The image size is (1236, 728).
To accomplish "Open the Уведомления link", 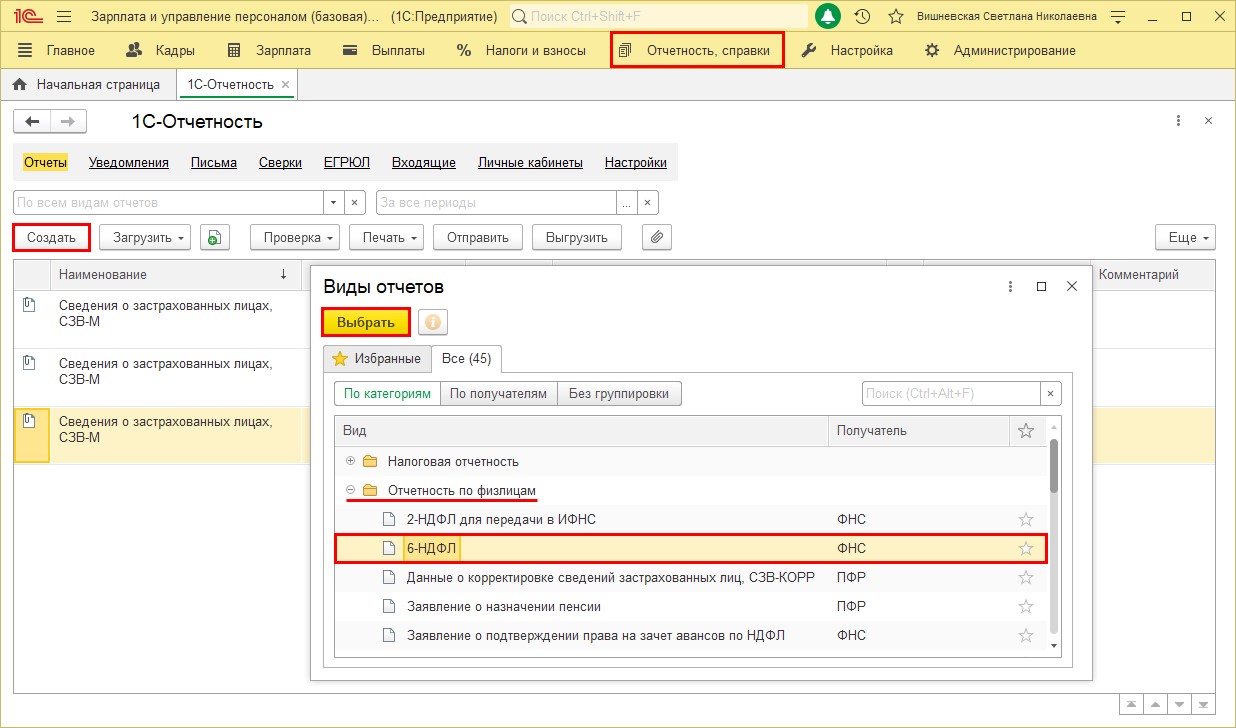I will [x=129, y=162].
